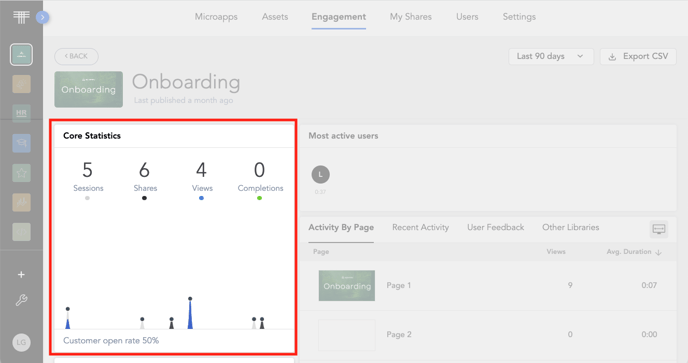
Task: Click the Views stat label
Action: 202,188
